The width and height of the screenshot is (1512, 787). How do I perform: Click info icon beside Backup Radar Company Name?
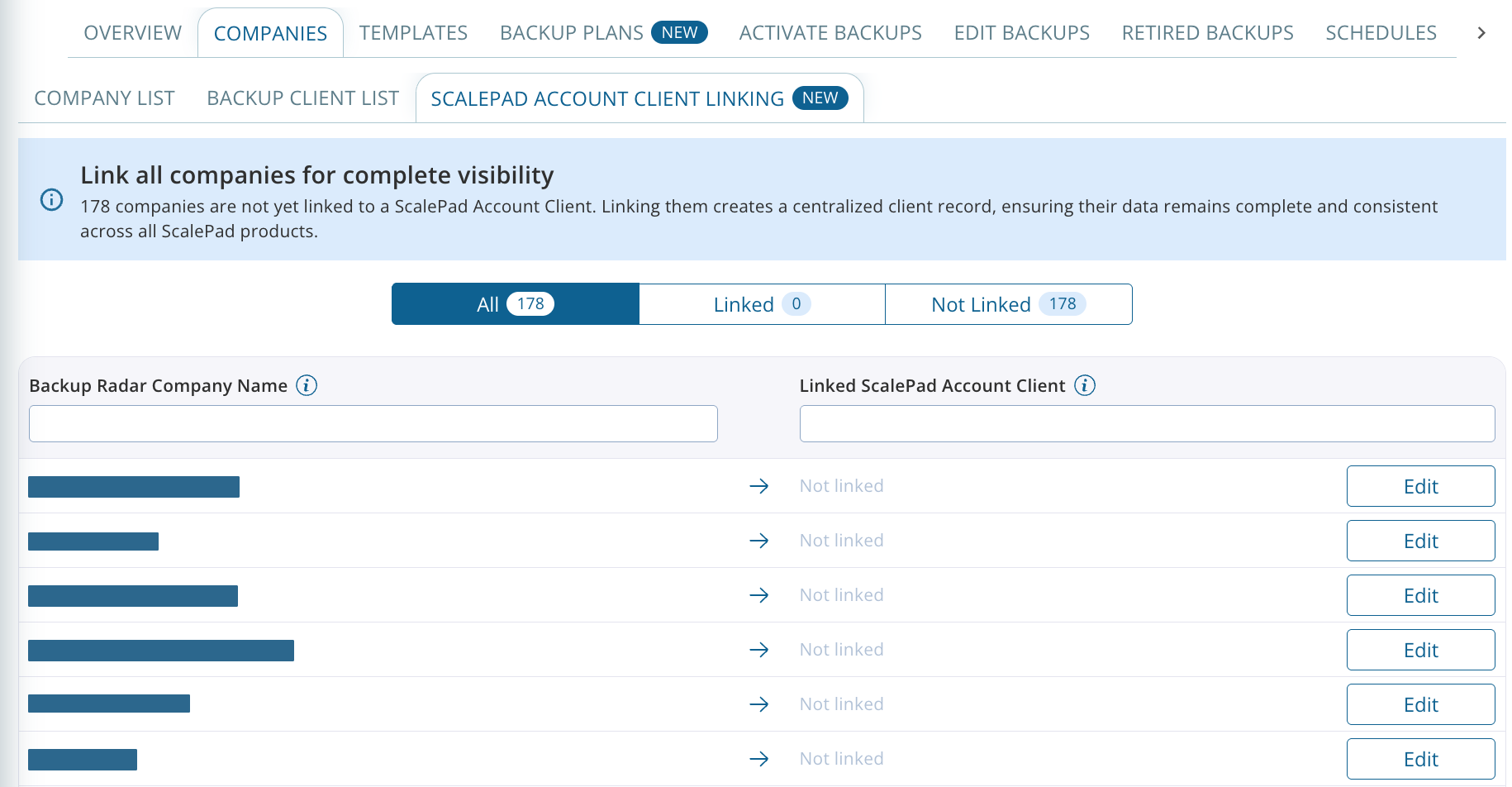click(307, 385)
